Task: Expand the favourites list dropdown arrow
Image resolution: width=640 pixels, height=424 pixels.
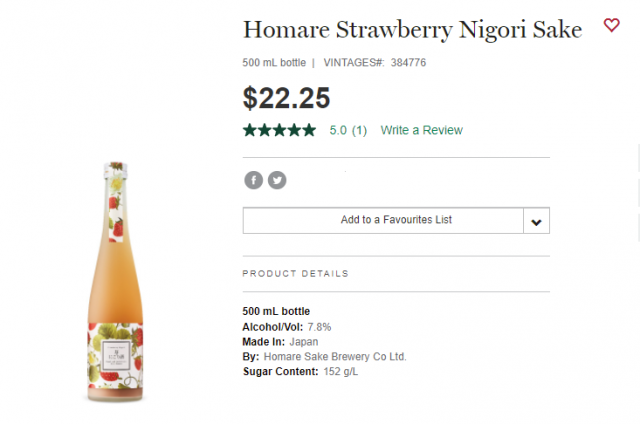Action: pyautogui.click(x=536, y=221)
